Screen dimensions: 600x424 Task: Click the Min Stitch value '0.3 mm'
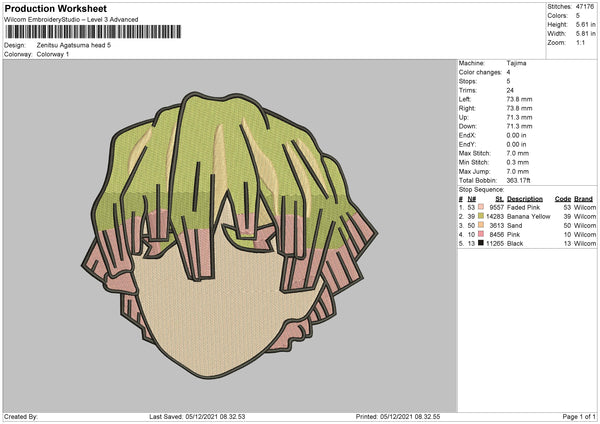[518, 162]
